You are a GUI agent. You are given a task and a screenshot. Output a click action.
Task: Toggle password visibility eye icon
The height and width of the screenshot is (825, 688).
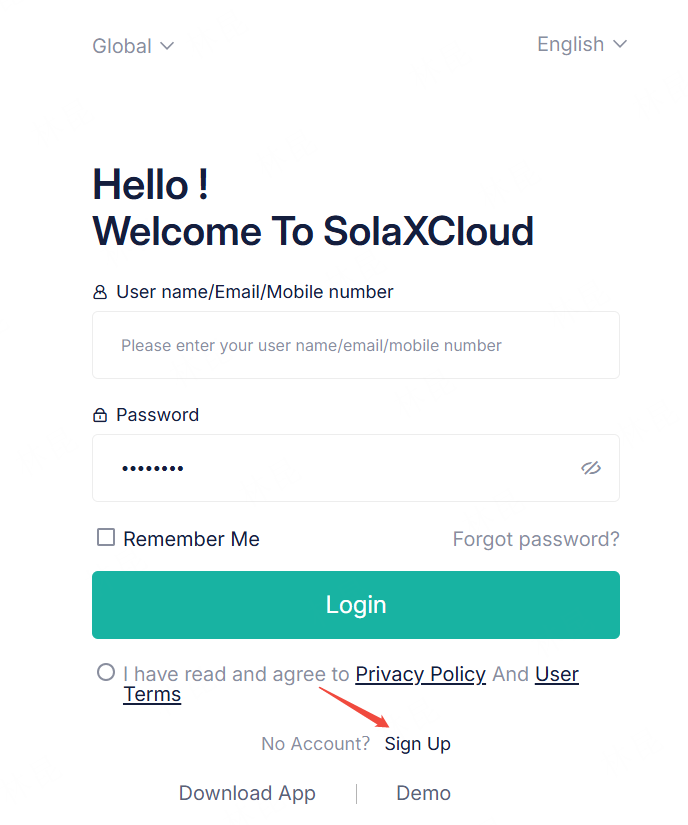(x=590, y=468)
